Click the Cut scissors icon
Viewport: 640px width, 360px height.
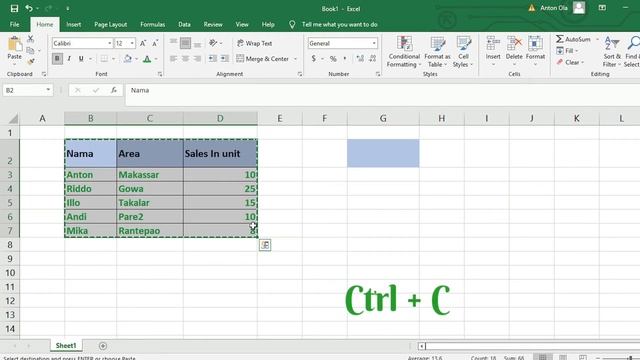pyautogui.click(x=31, y=39)
